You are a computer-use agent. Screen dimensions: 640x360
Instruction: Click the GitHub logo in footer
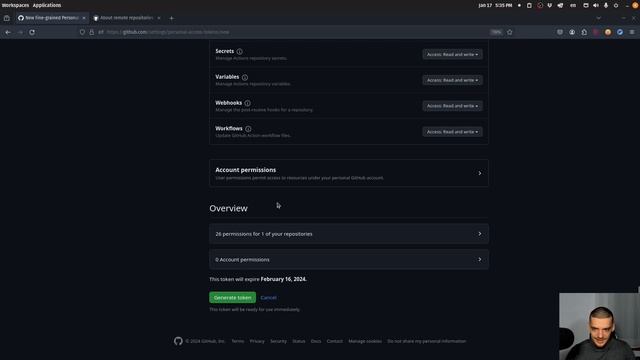click(x=178, y=341)
